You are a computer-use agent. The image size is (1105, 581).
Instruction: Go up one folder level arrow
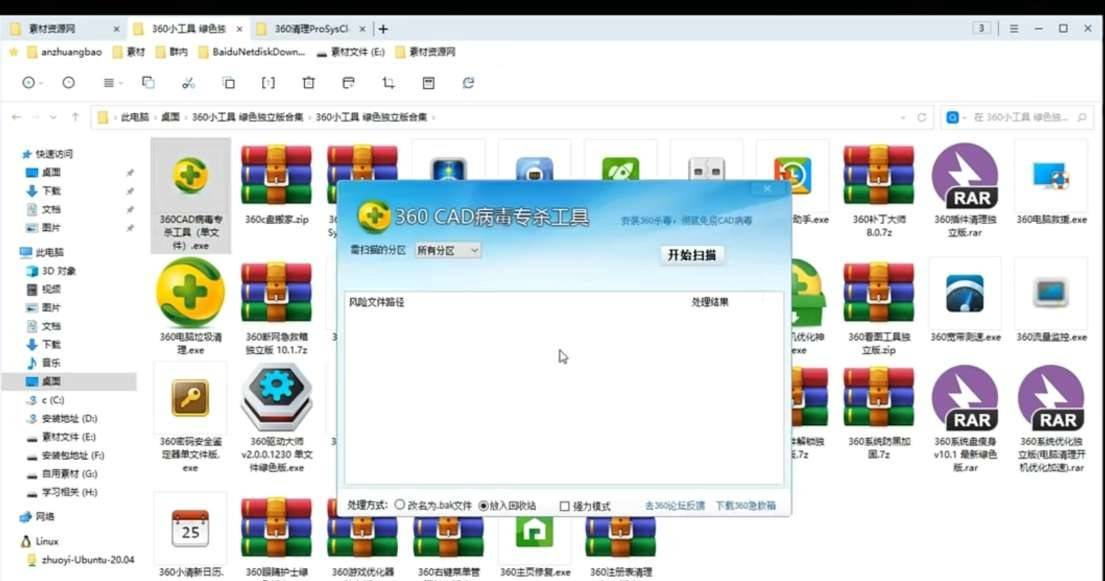pyautogui.click(x=75, y=117)
